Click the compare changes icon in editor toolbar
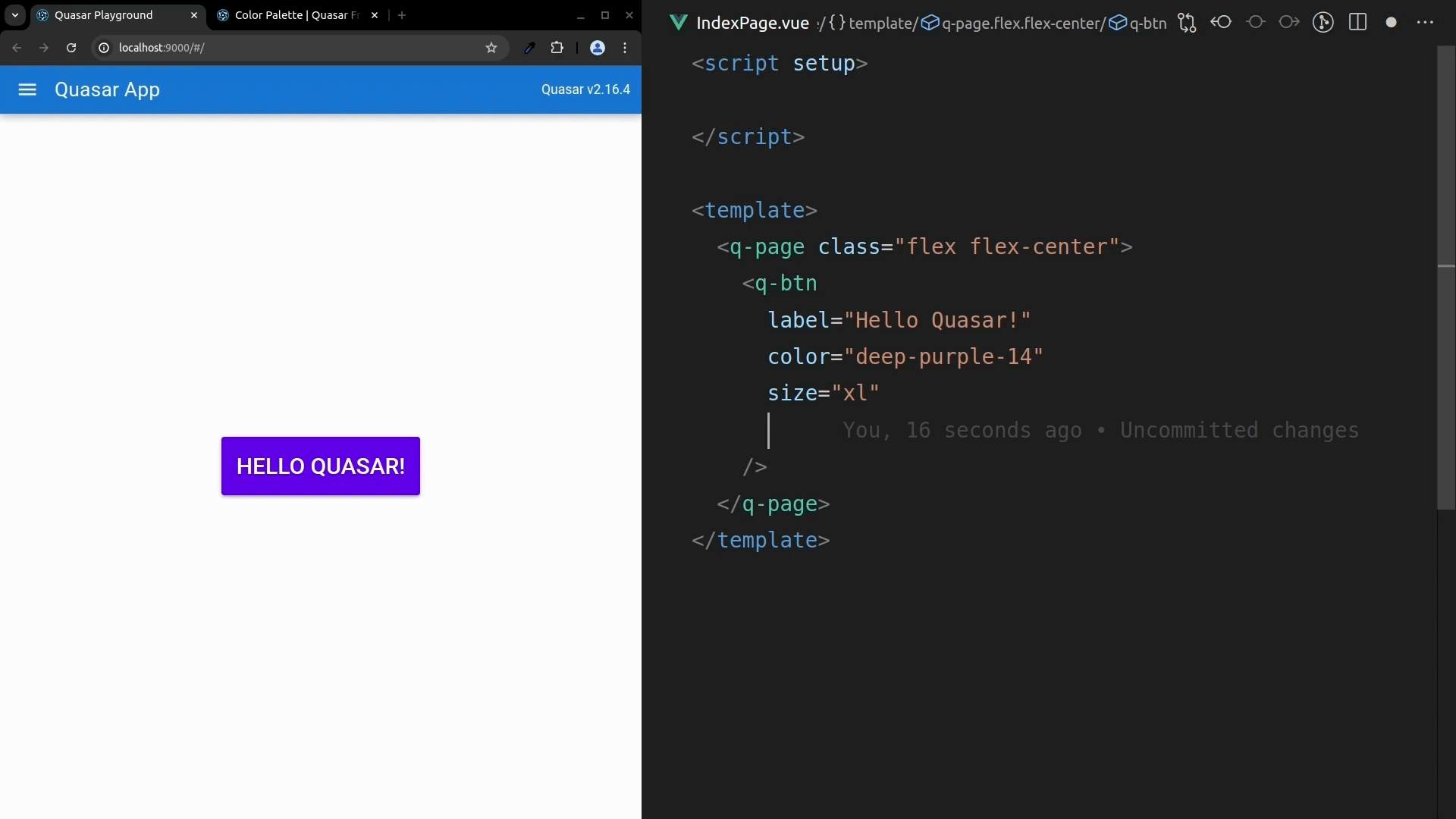The height and width of the screenshot is (819, 1456). click(x=1187, y=23)
